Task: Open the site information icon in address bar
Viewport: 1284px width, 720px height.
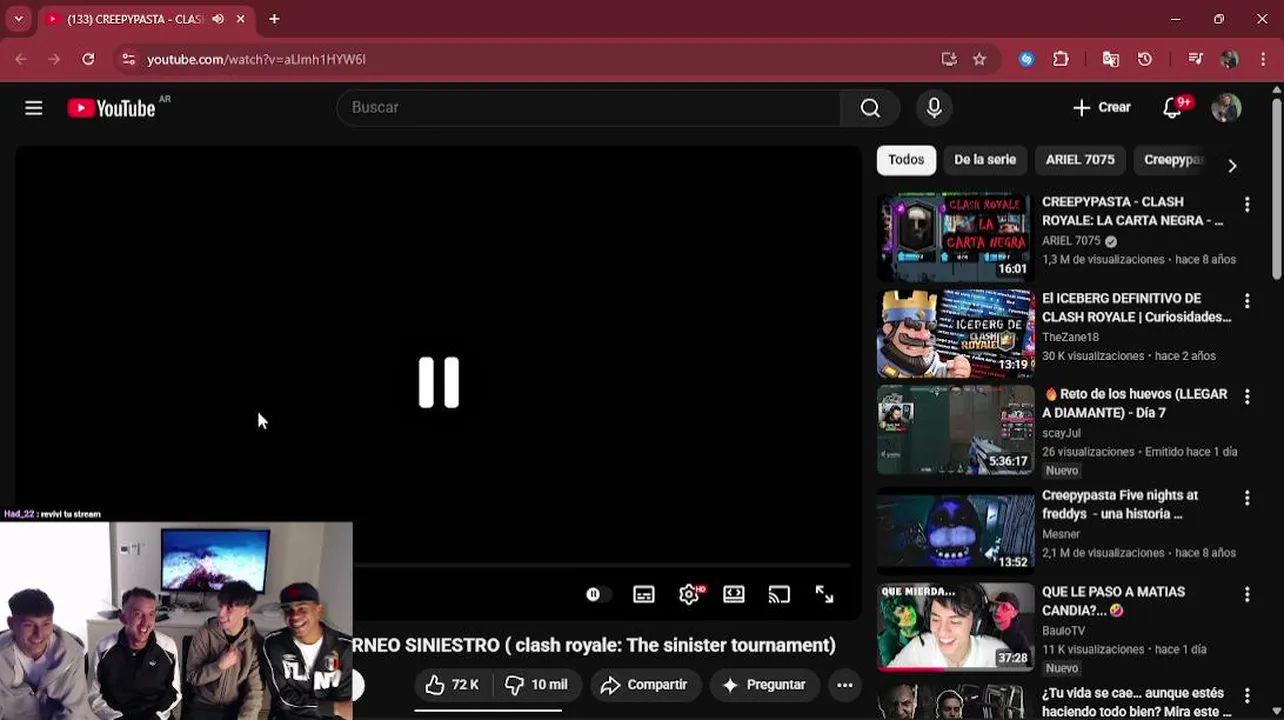Action: [128, 59]
